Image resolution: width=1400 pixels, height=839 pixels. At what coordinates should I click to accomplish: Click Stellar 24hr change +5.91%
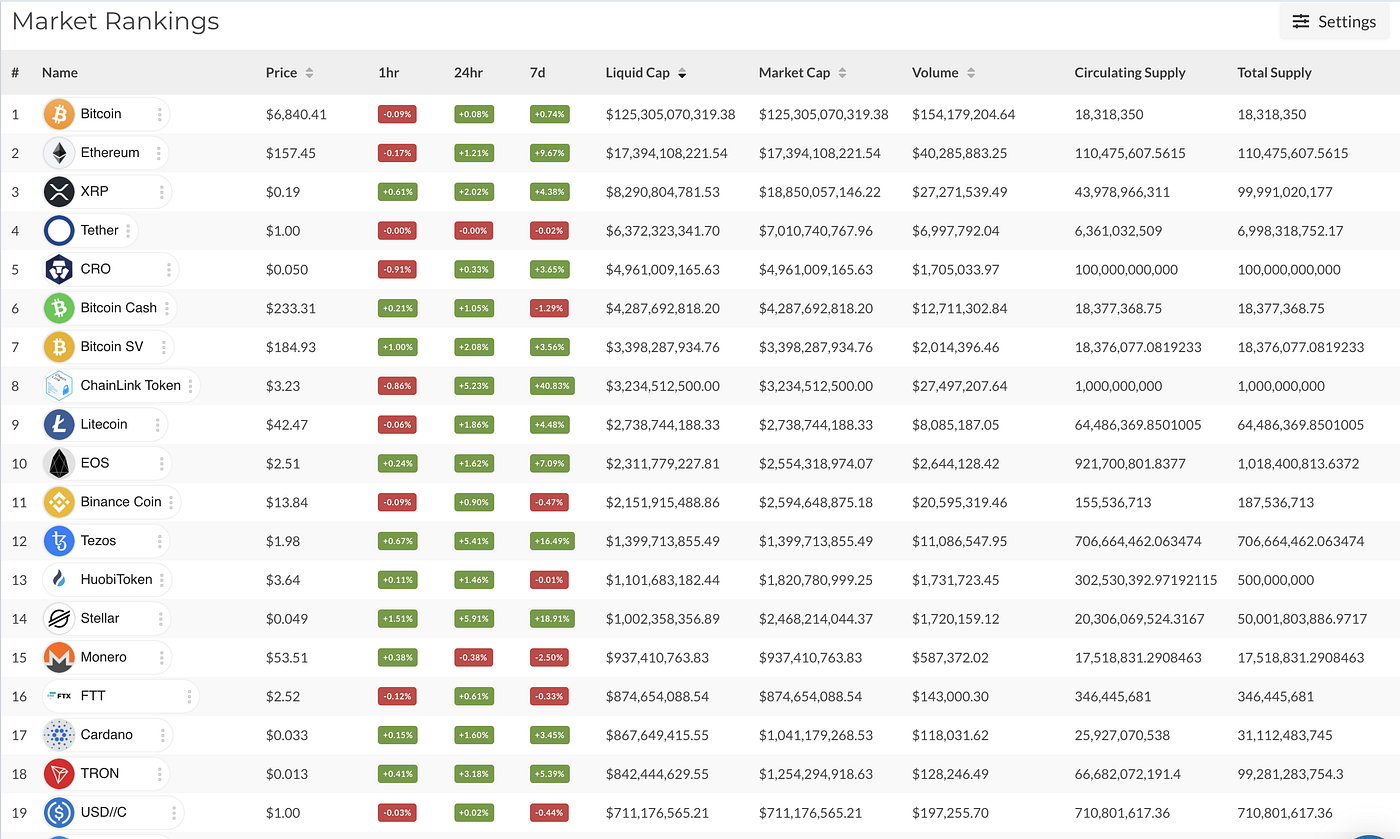tap(474, 619)
